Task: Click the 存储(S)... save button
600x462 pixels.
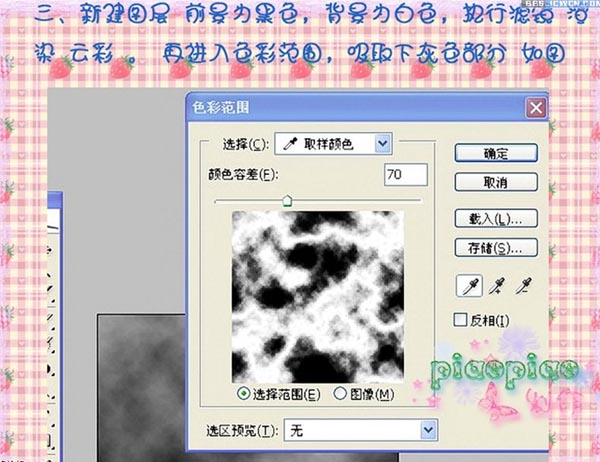Action: click(496, 247)
